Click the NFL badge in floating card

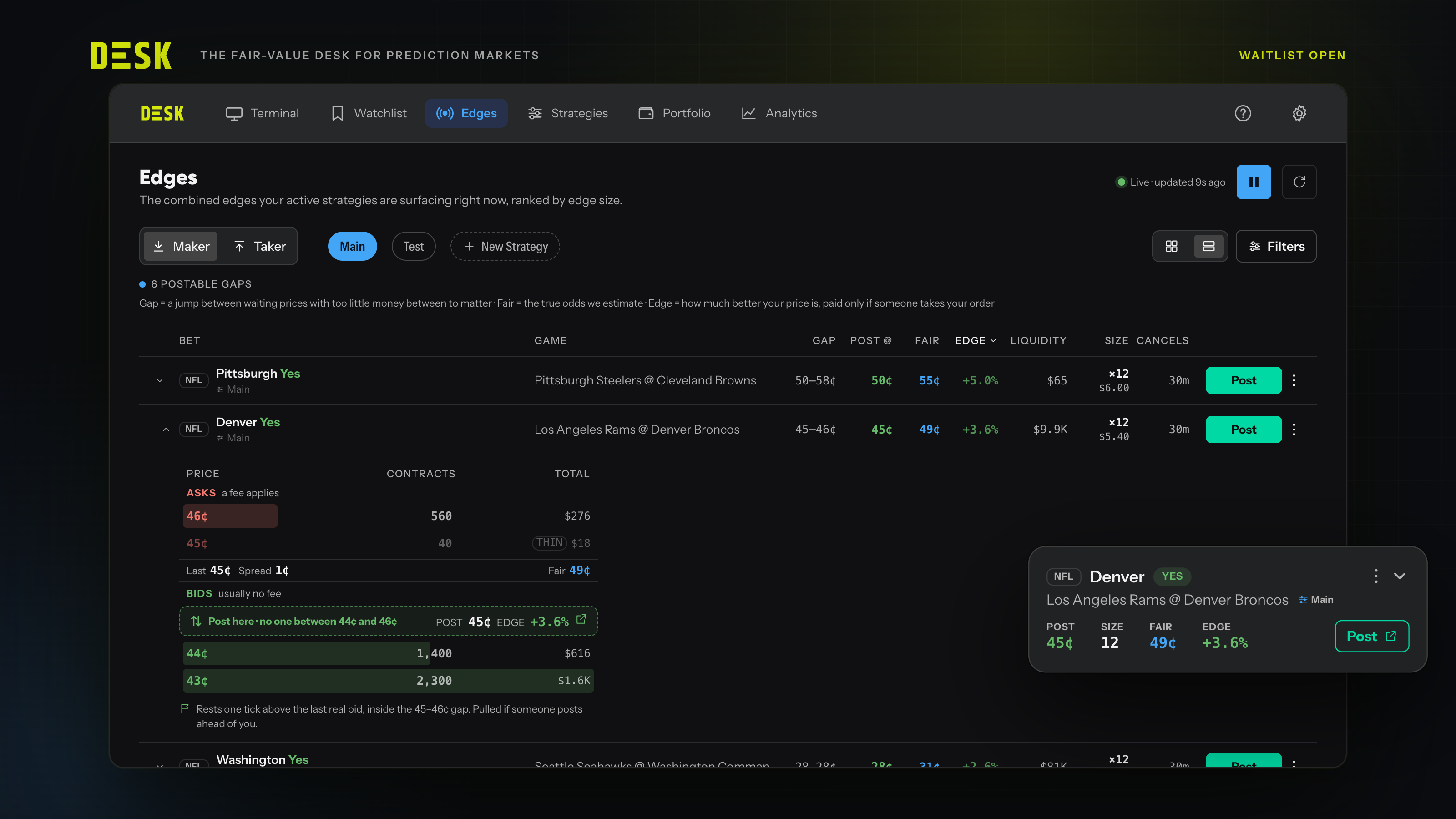coord(1063,576)
